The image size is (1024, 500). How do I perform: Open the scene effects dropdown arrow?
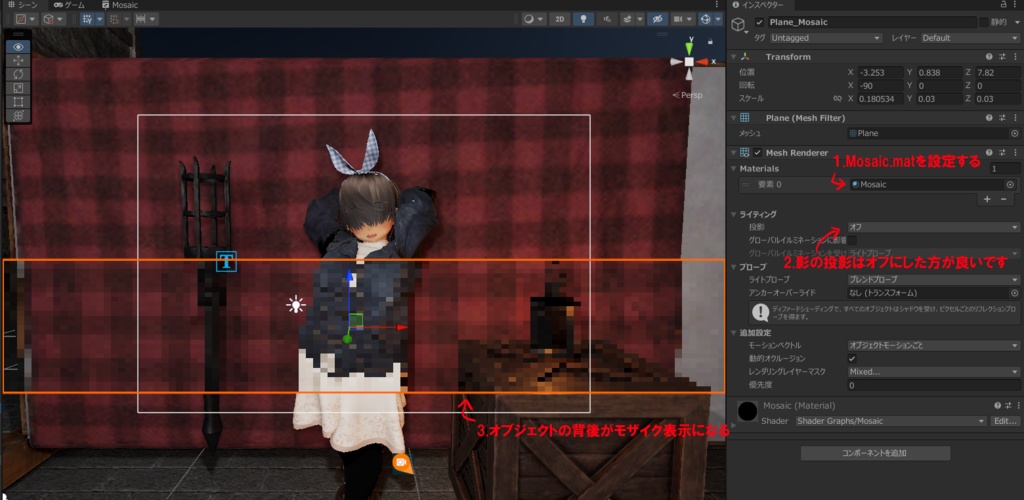[x=640, y=19]
